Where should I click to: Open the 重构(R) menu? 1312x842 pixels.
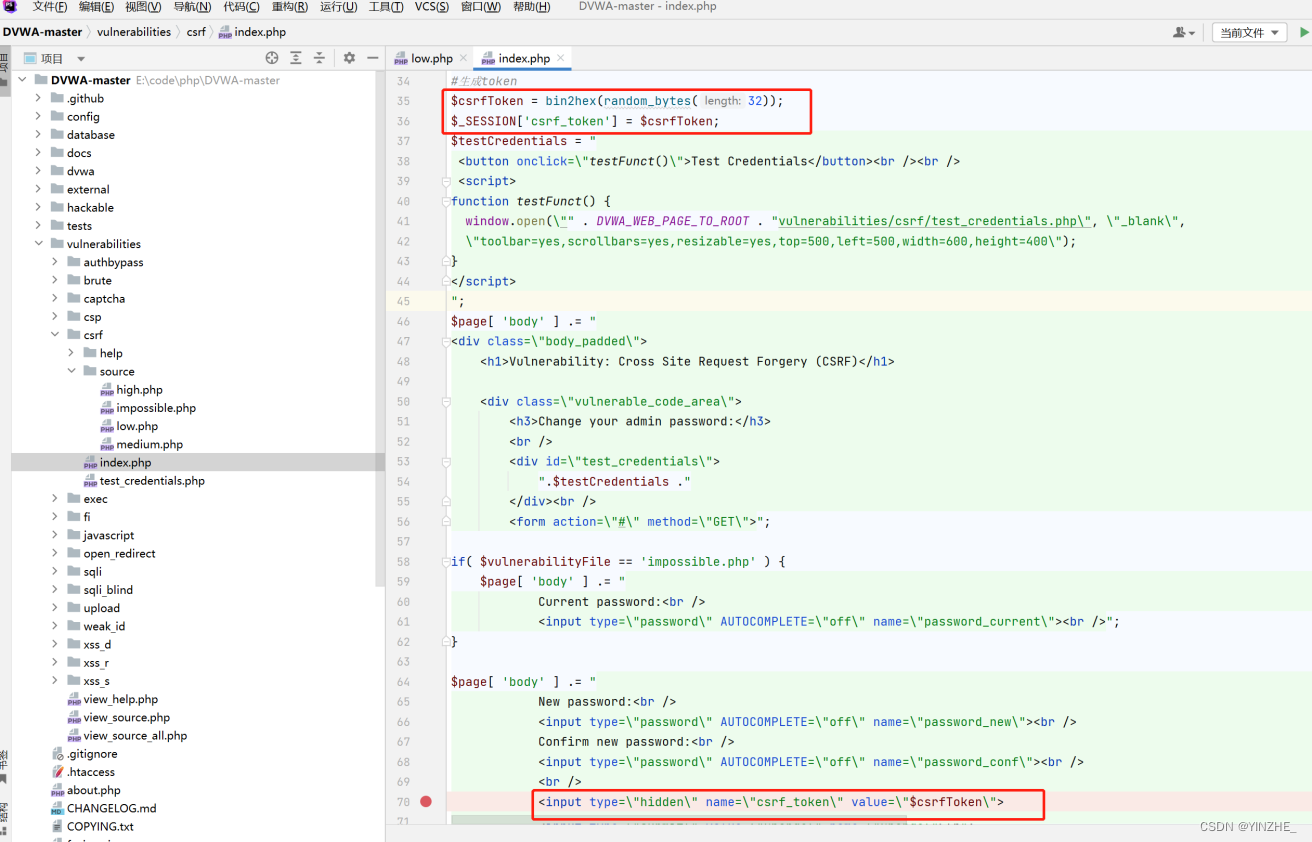click(x=290, y=7)
